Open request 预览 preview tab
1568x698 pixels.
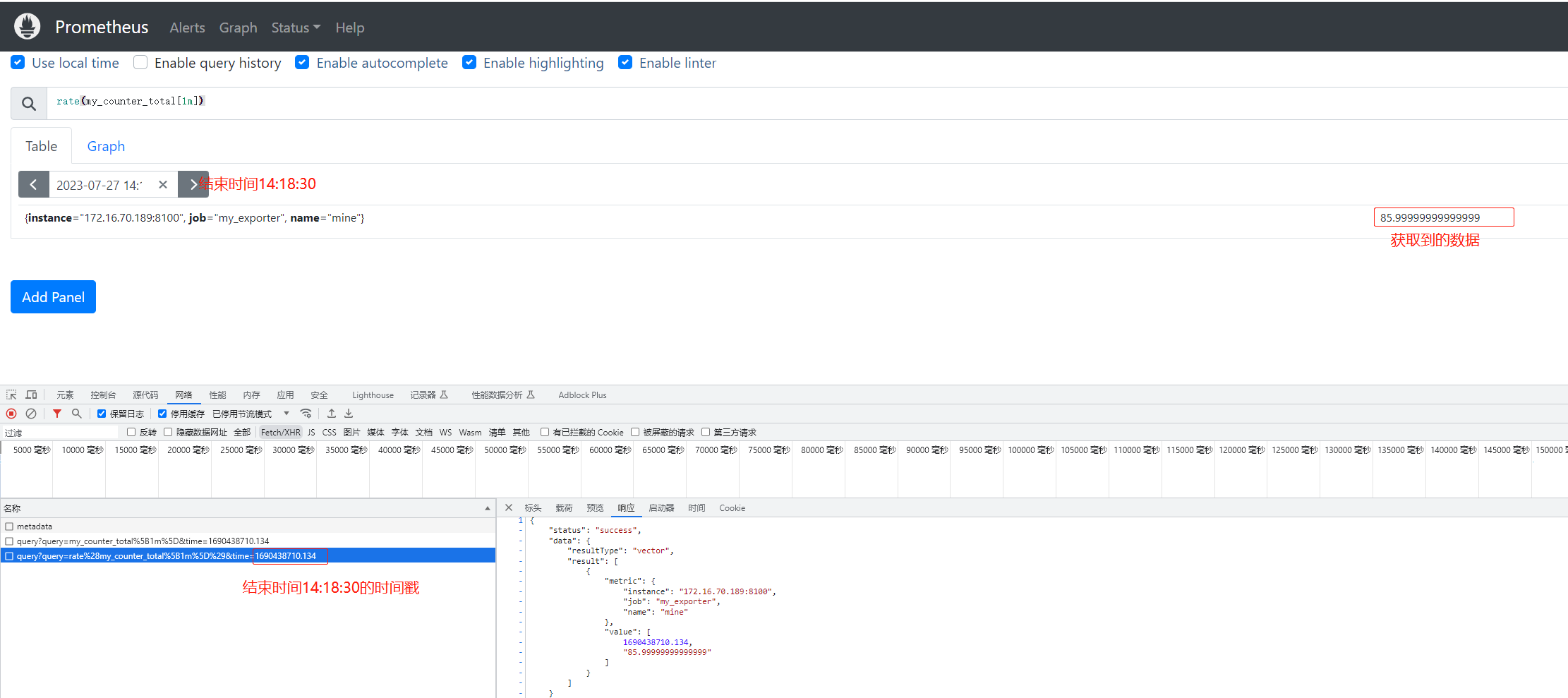click(595, 507)
